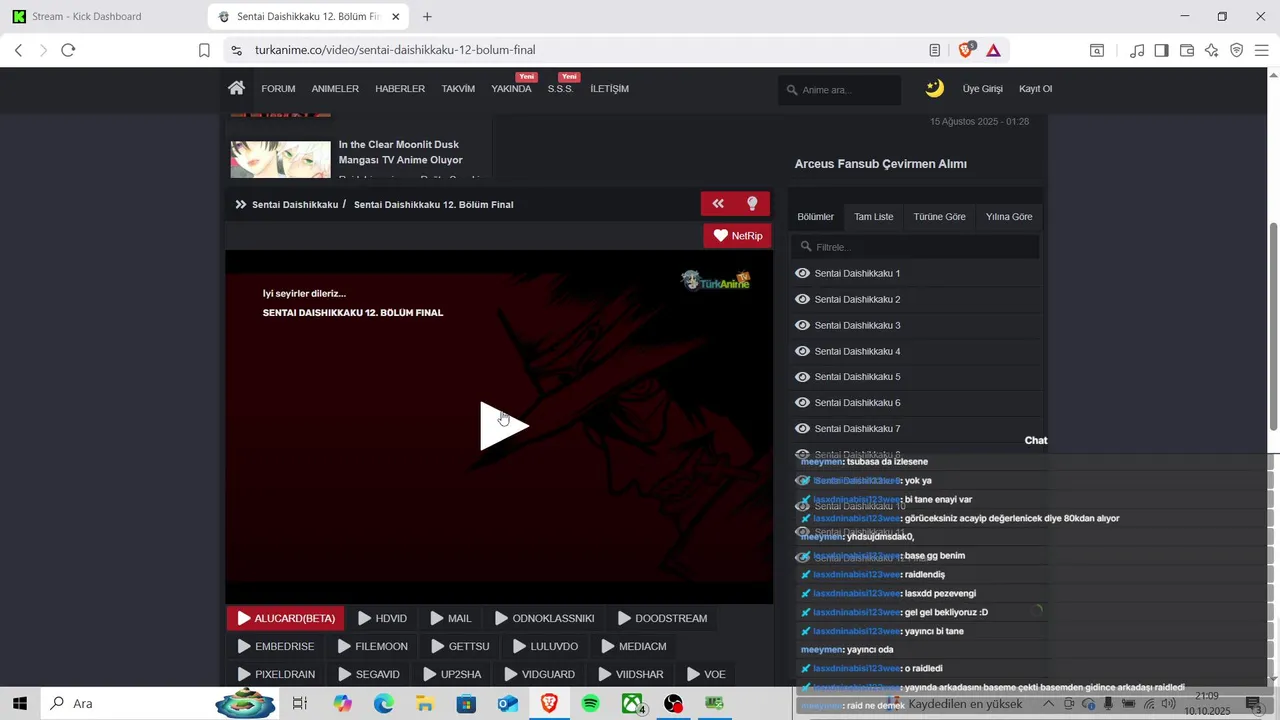
Task: Toggle watched eye for Sentai Daishikkaku 3
Action: coord(802,325)
